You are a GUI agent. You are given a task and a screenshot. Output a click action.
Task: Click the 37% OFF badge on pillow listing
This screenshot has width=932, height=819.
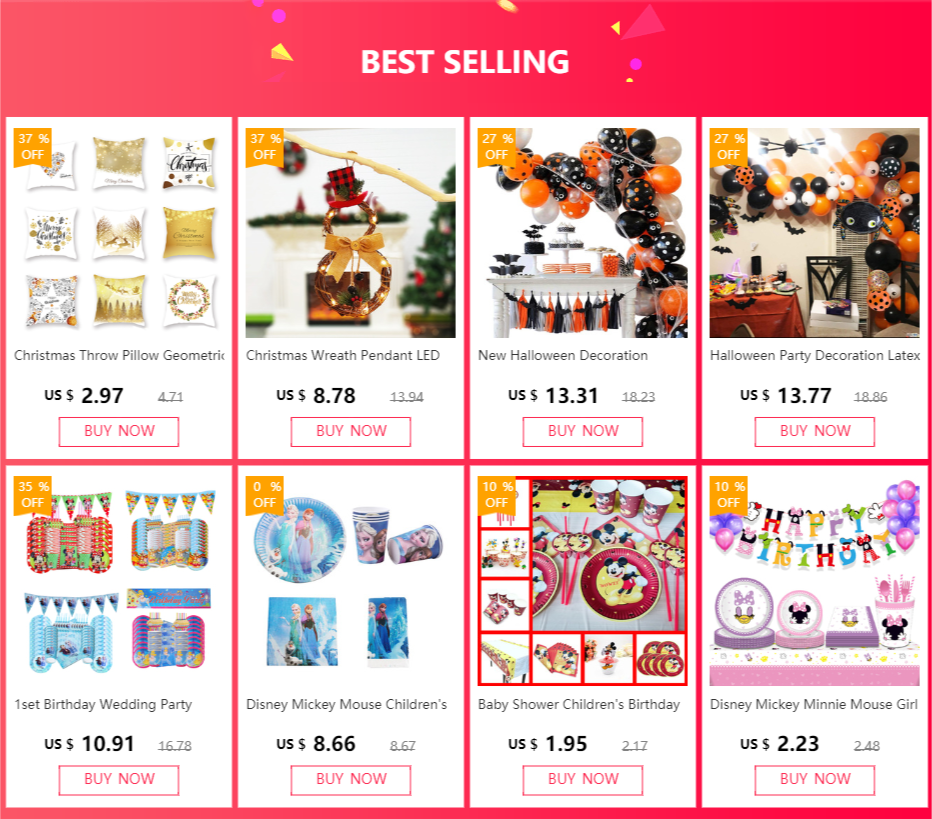pos(33,147)
